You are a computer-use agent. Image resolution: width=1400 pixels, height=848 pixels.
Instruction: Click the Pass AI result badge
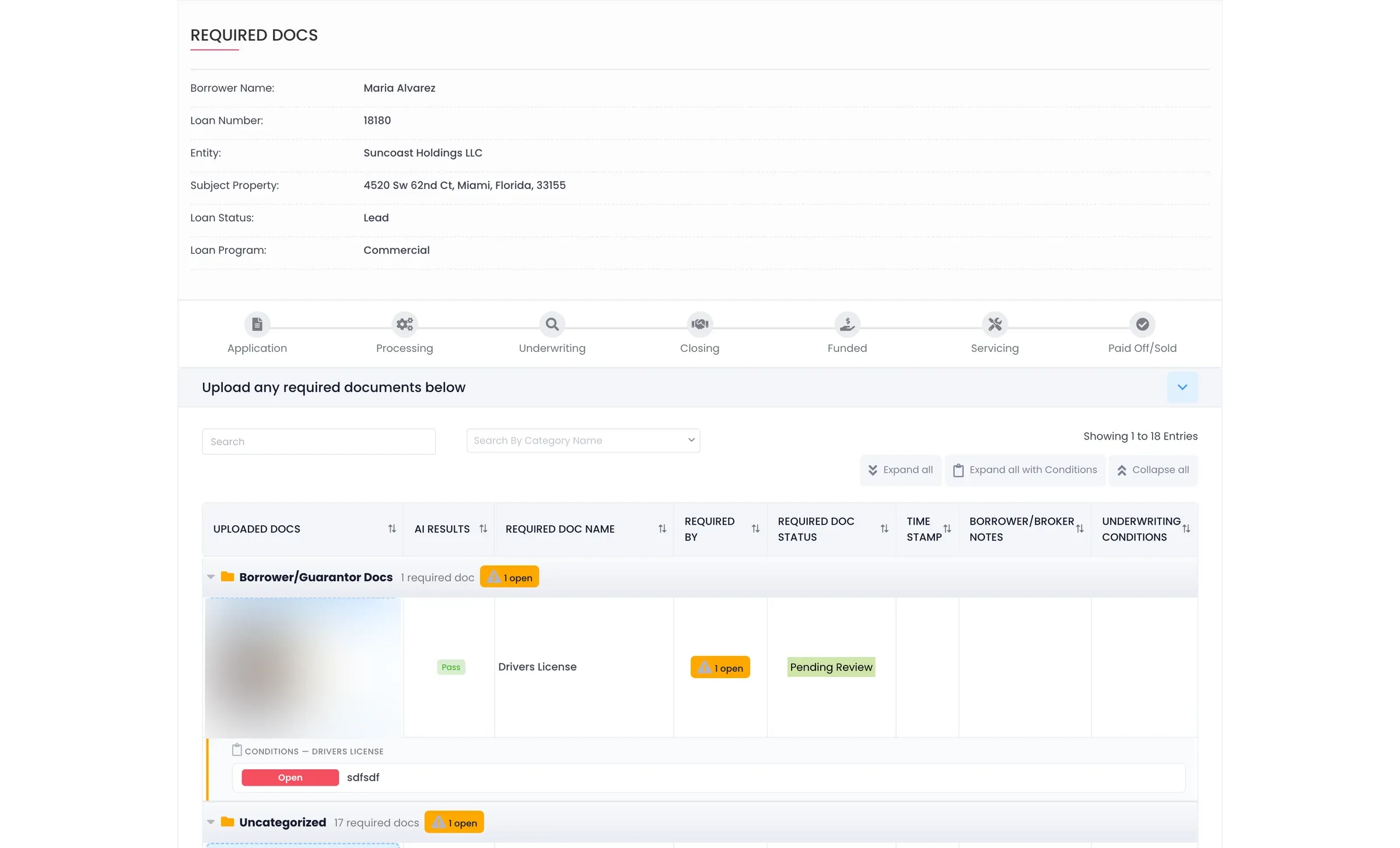point(451,667)
